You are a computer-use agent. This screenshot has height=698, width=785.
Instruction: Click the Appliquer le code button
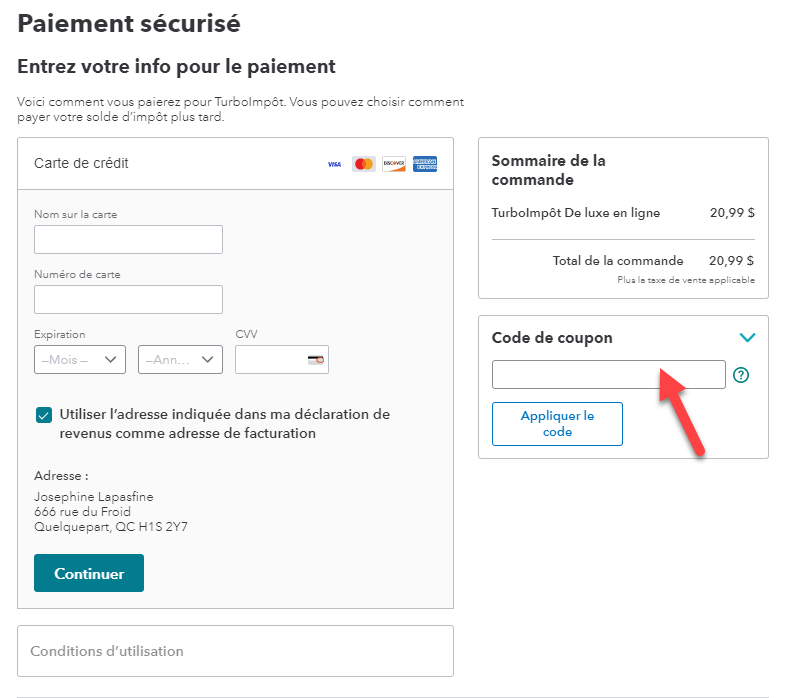coord(557,424)
